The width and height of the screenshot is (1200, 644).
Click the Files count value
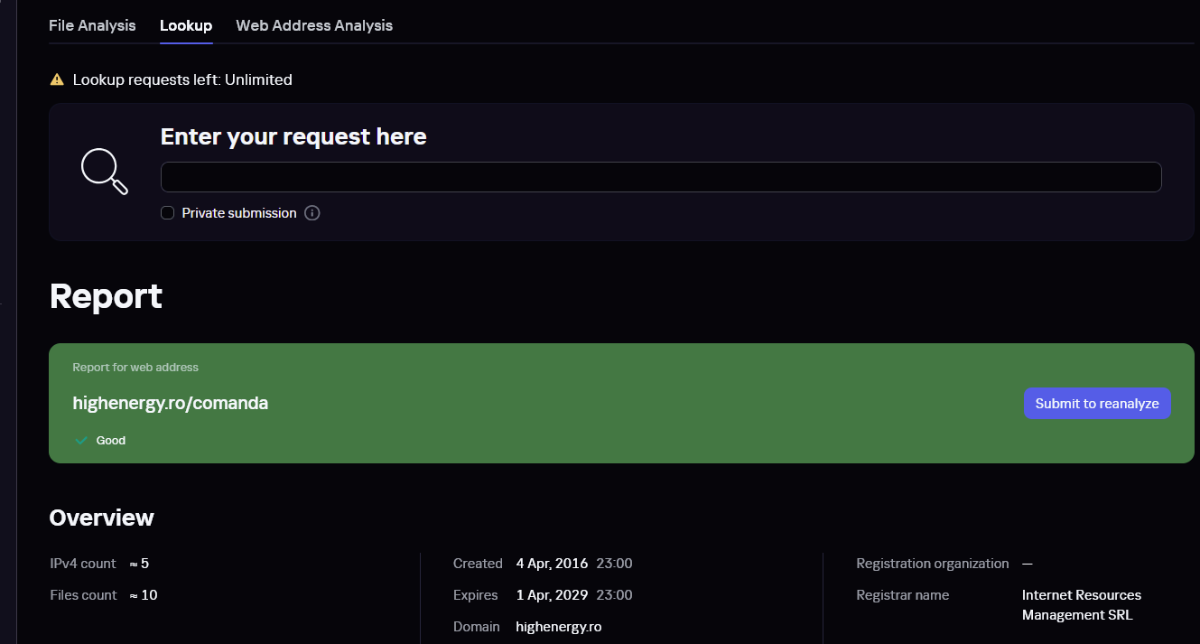[143, 596]
